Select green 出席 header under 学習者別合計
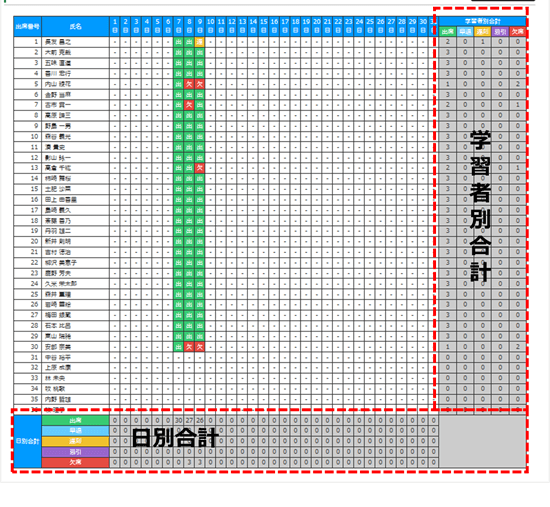The image size is (550, 507). (448, 32)
